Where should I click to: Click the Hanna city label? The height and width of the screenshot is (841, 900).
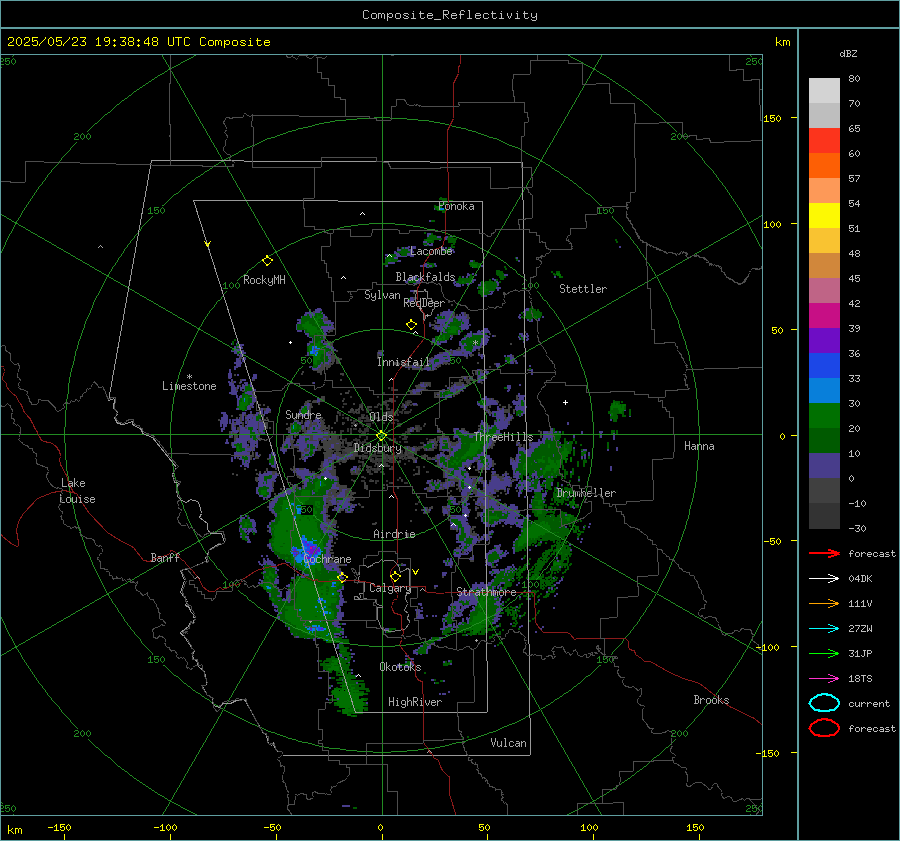699,446
